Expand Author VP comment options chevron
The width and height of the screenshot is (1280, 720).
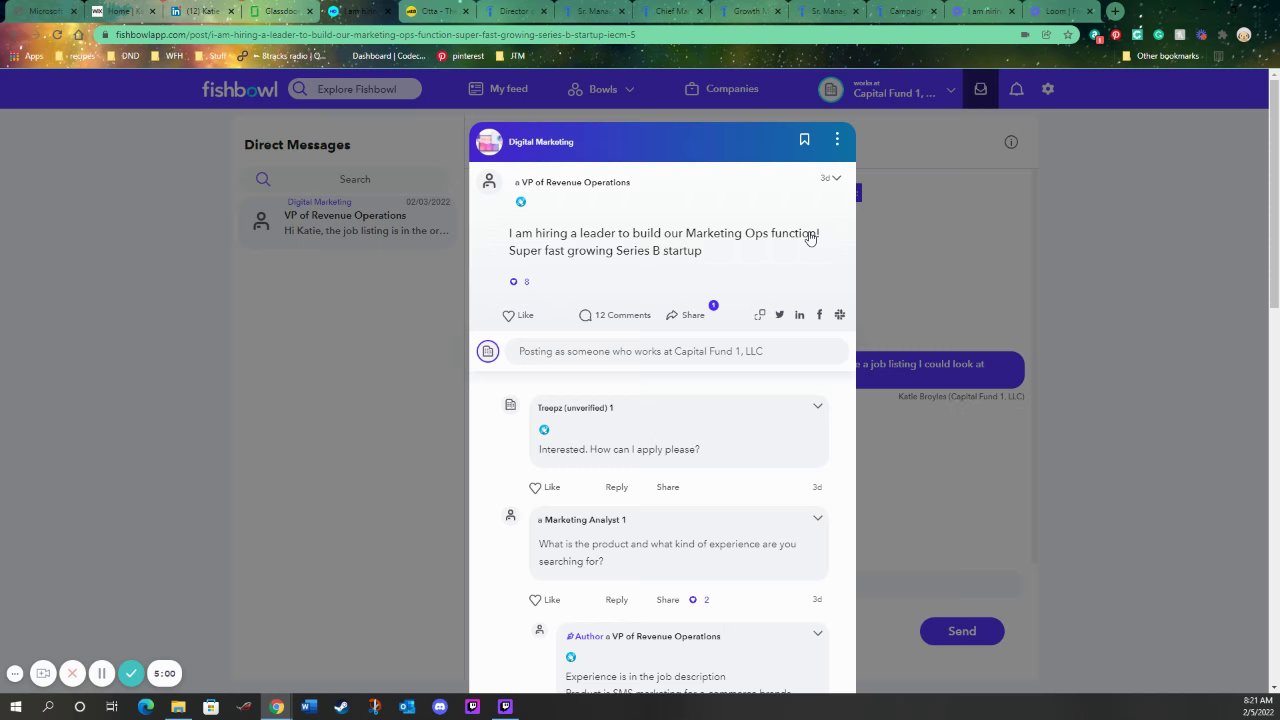coord(817,633)
